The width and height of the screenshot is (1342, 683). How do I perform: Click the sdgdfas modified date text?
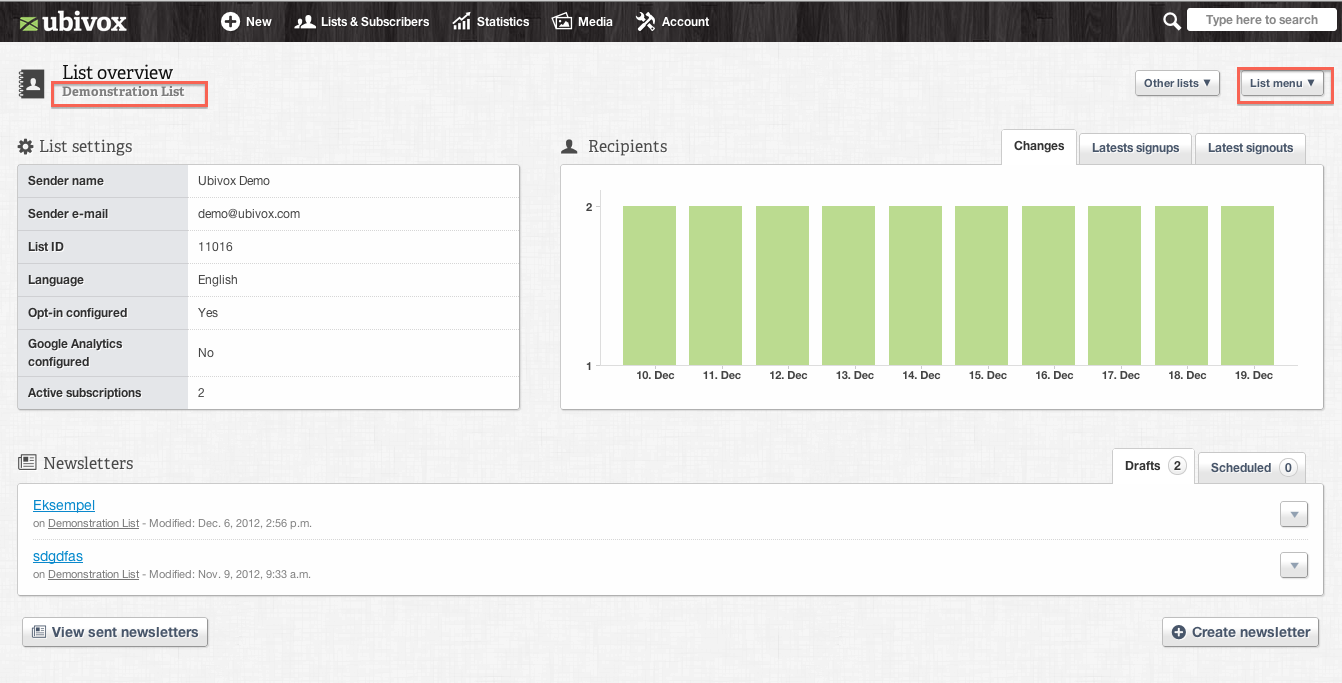(230, 574)
